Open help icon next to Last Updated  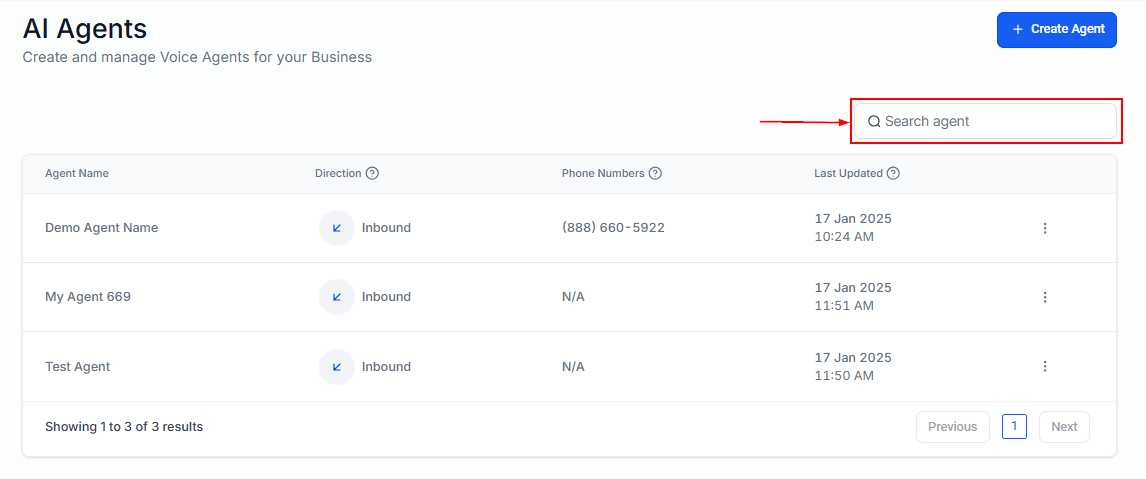[893, 173]
